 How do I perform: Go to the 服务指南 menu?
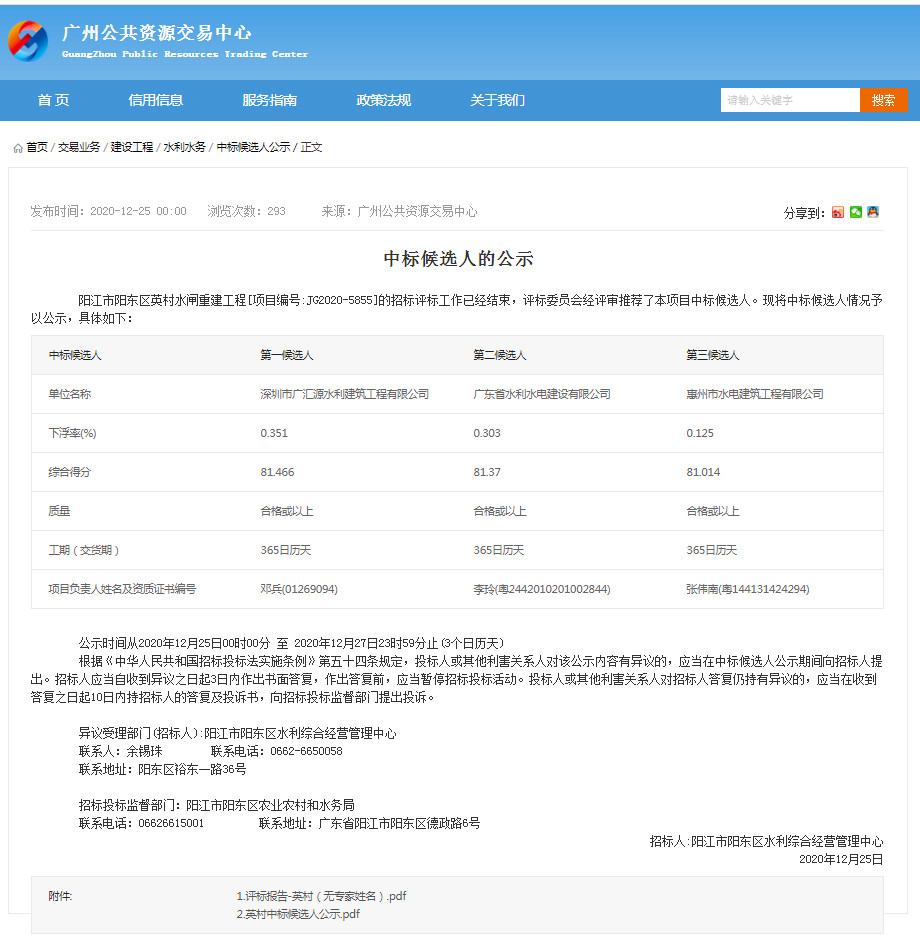(x=269, y=100)
